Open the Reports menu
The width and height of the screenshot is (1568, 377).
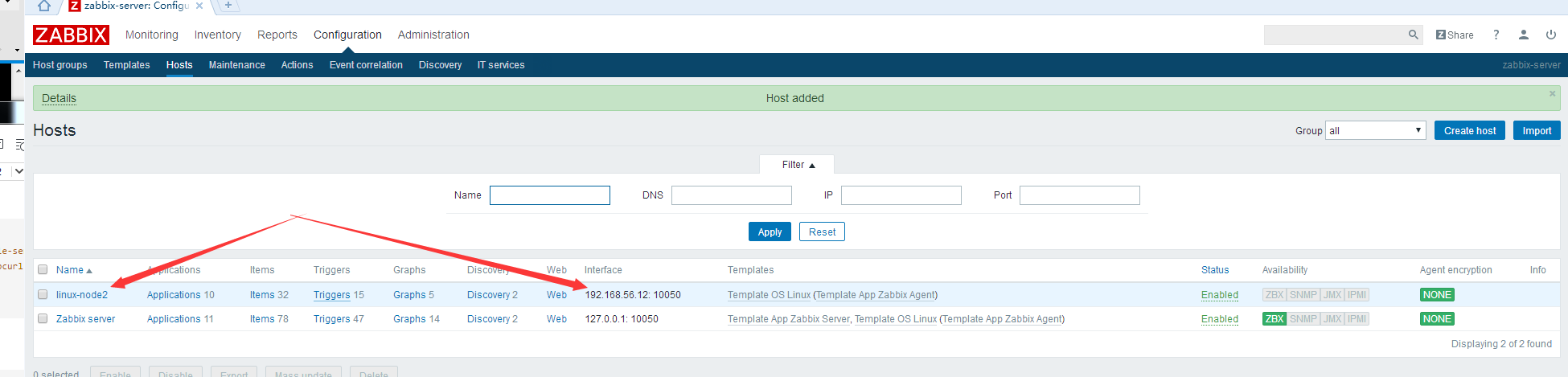277,35
